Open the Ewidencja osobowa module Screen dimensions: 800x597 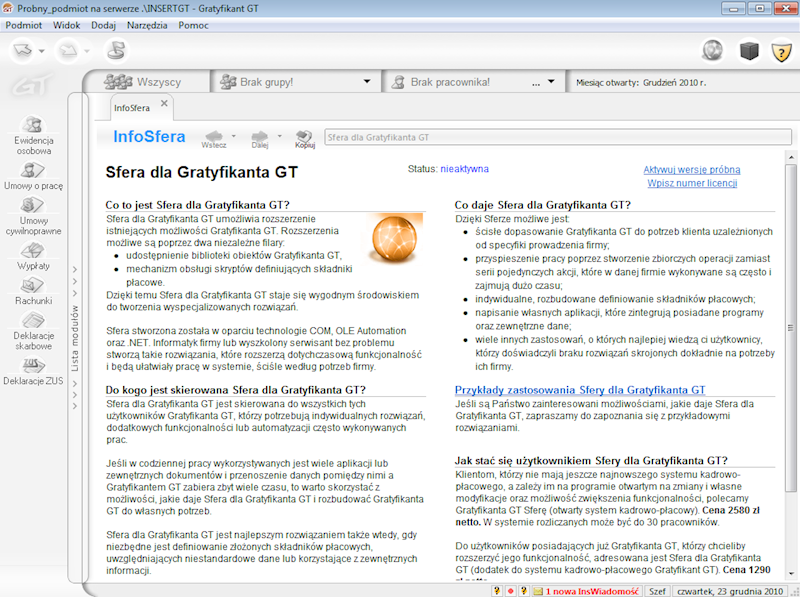point(33,133)
